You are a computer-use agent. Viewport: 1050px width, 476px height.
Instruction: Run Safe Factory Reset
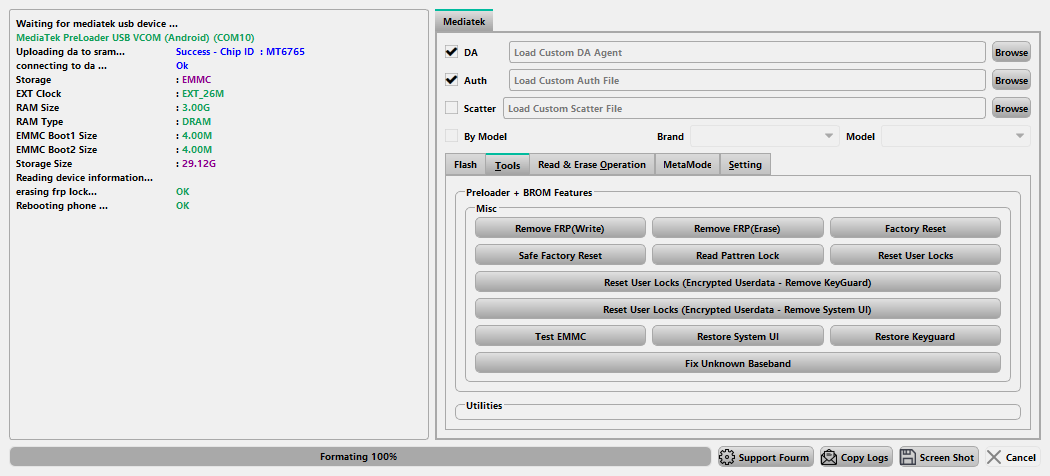pos(560,254)
